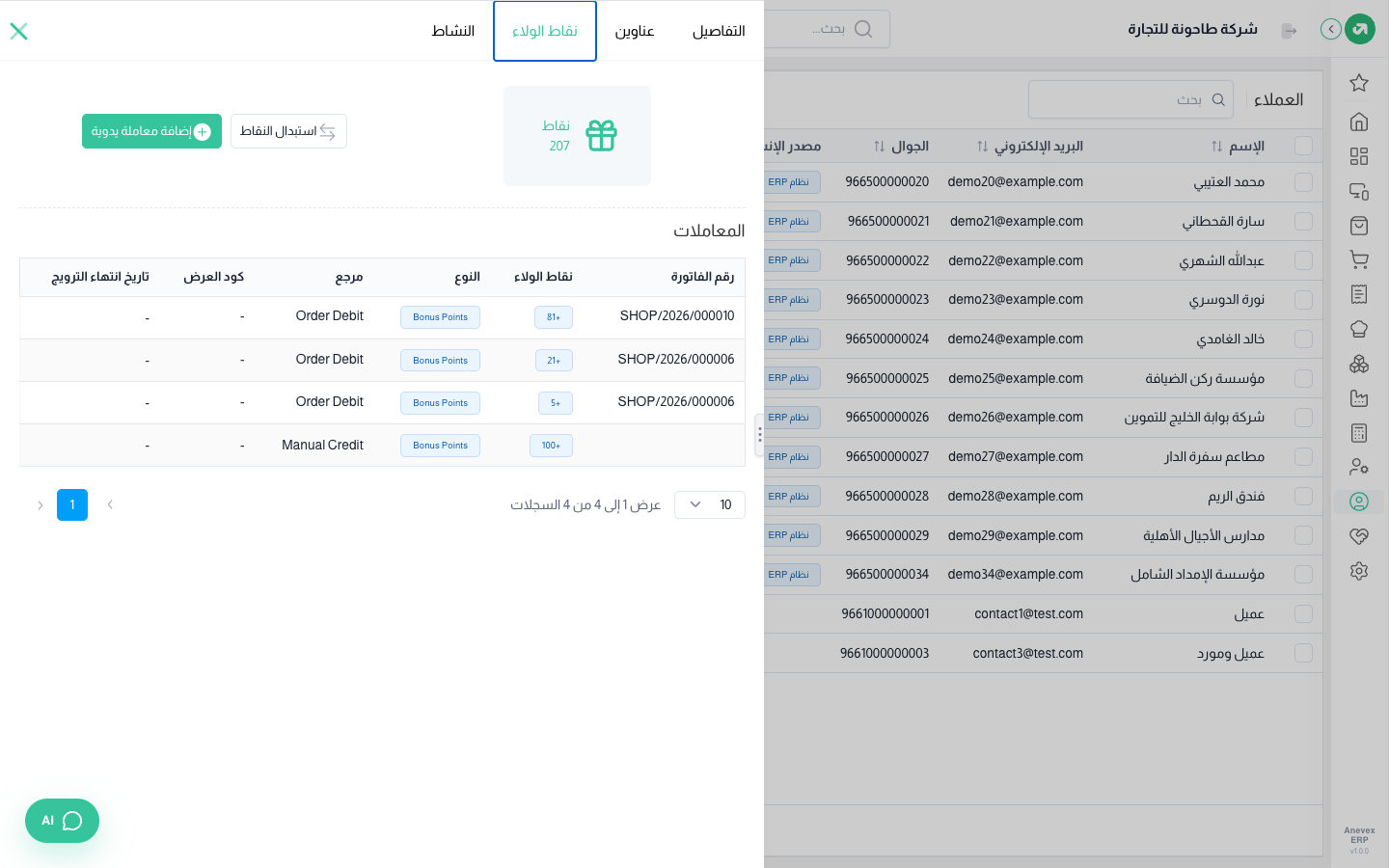
Task: Click the gift icon in the points card
Action: [601, 136]
